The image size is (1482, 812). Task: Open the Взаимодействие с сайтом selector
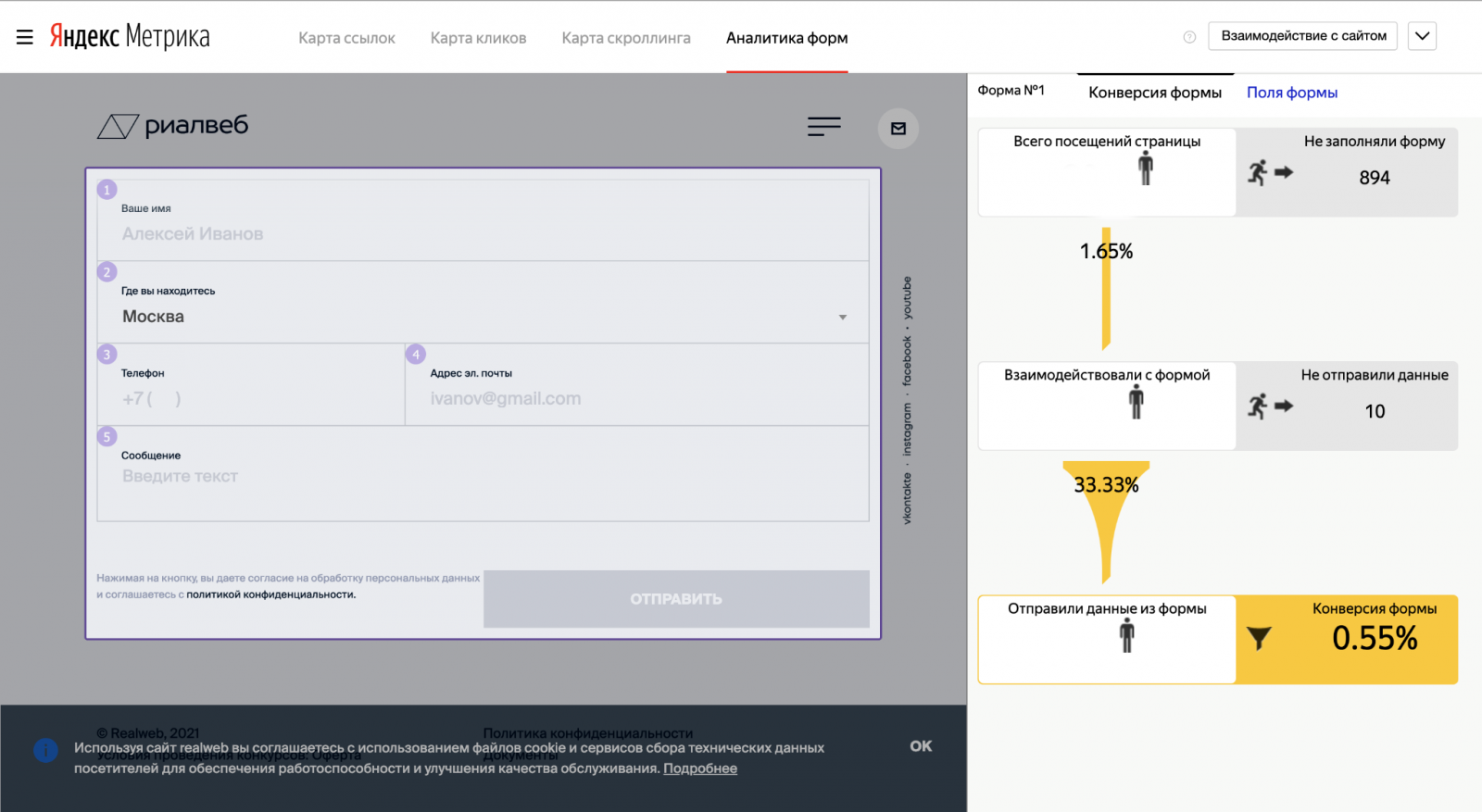coord(1302,36)
